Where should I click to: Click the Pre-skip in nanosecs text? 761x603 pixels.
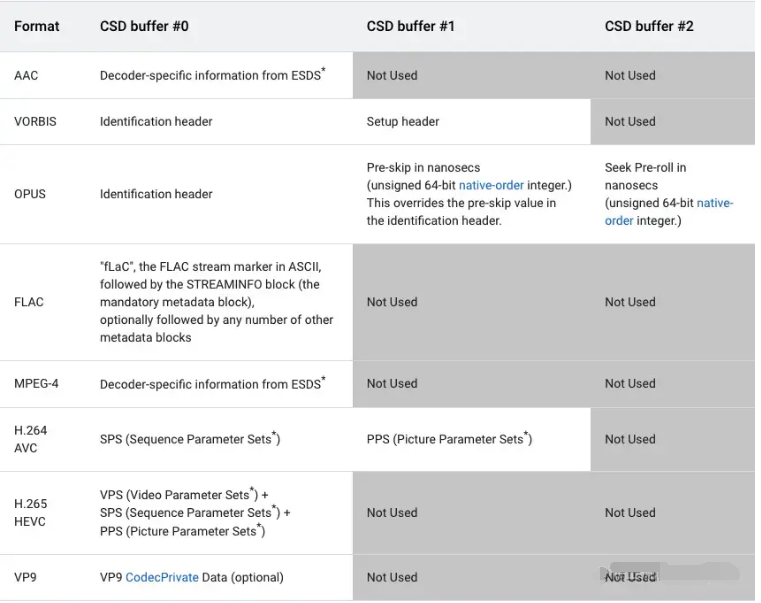pyautogui.click(x=423, y=168)
